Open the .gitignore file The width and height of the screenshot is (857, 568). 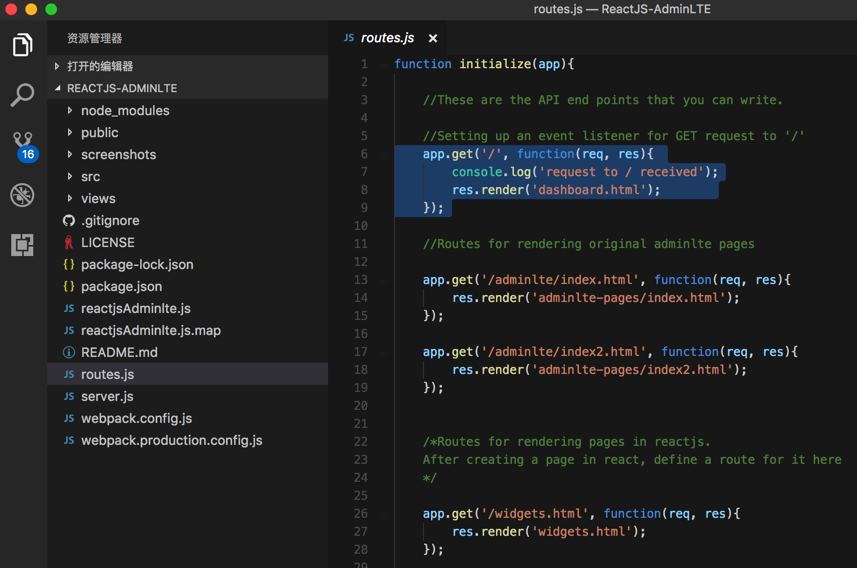point(110,221)
